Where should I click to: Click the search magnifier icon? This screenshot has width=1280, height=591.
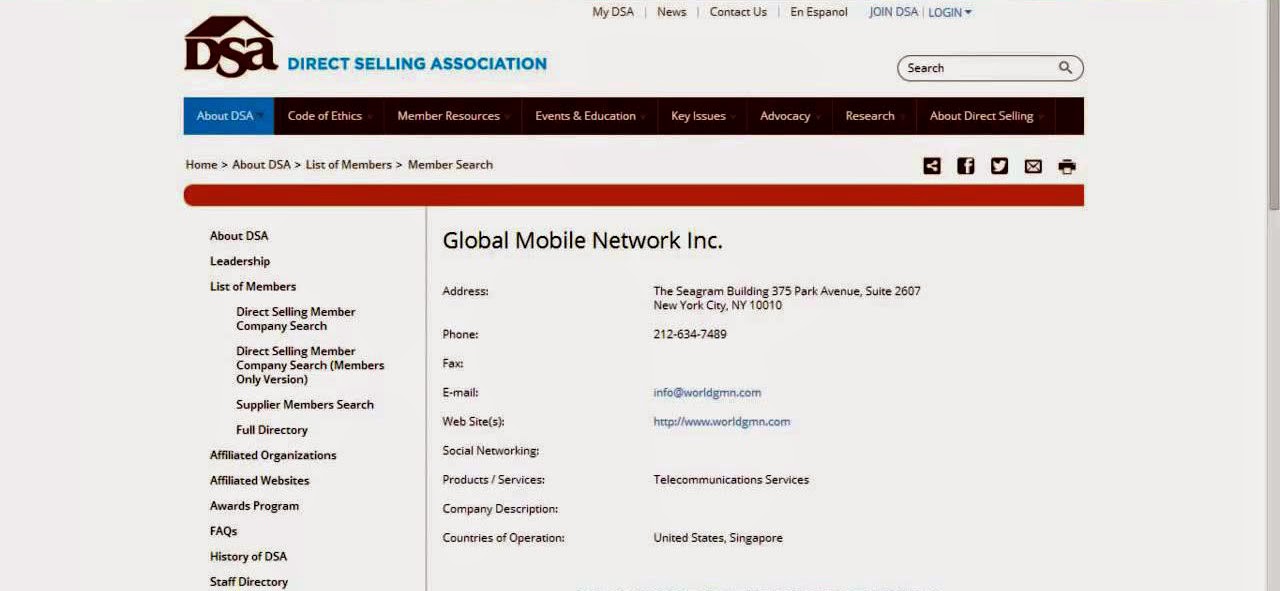[1065, 68]
